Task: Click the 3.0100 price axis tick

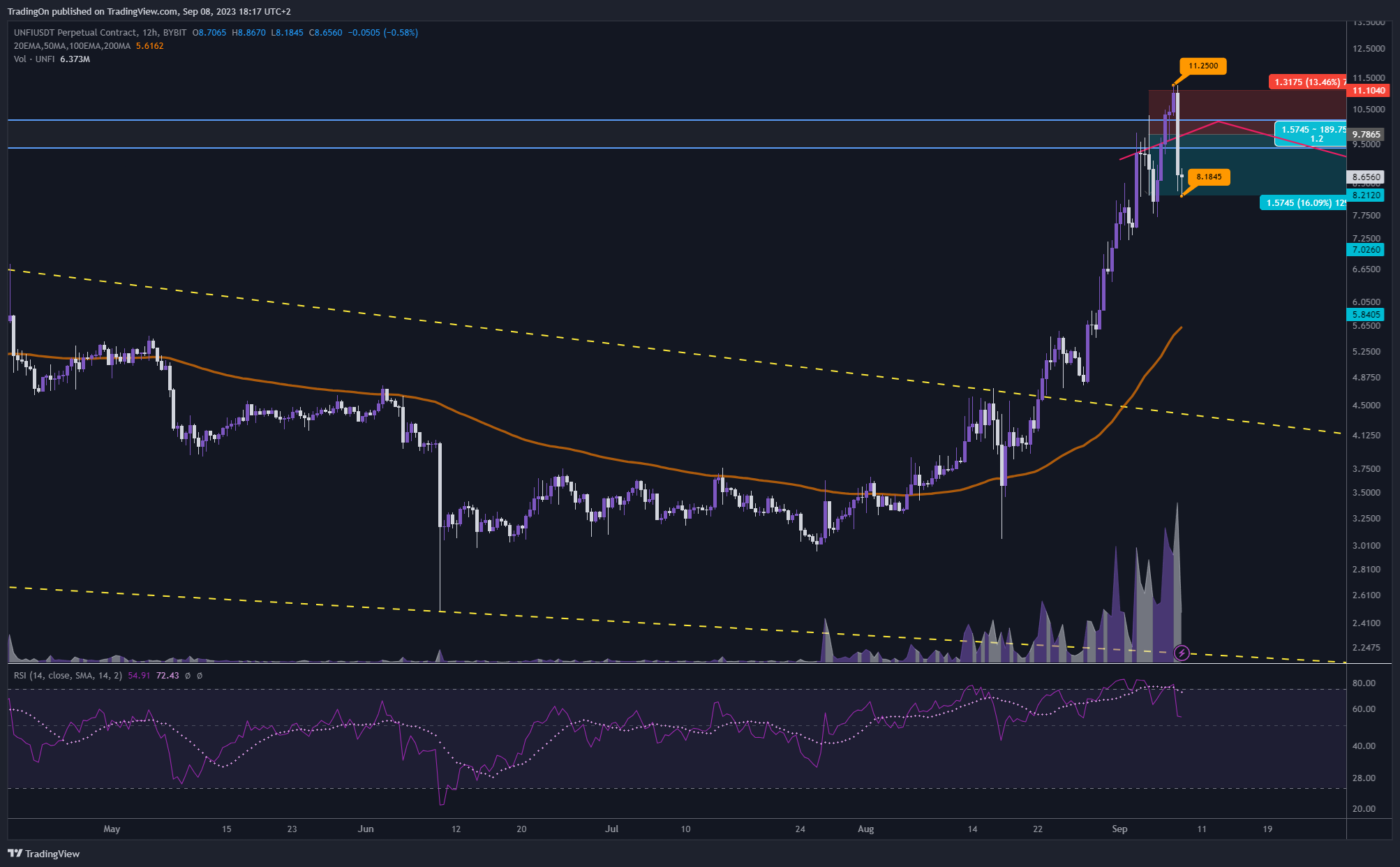Action: click(x=1366, y=545)
